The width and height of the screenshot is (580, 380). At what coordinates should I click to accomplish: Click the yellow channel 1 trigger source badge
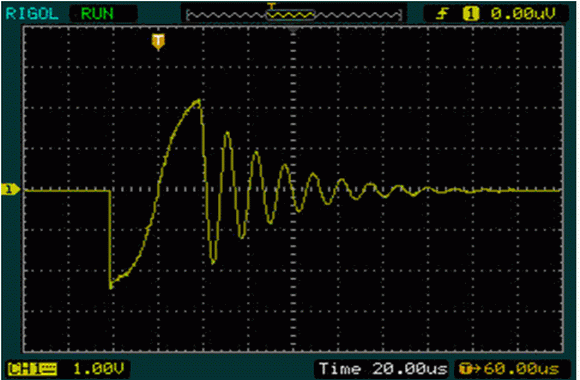coord(471,14)
